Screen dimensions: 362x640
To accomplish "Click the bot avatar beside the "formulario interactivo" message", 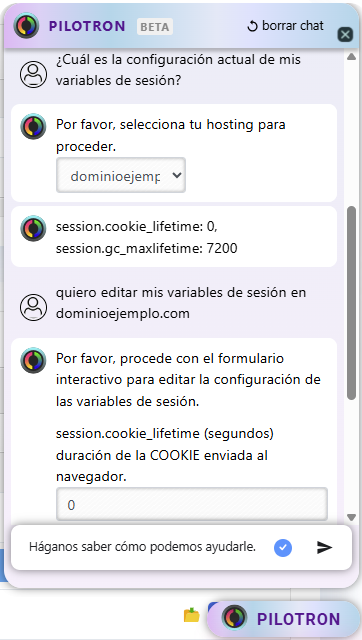I will (33, 361).
